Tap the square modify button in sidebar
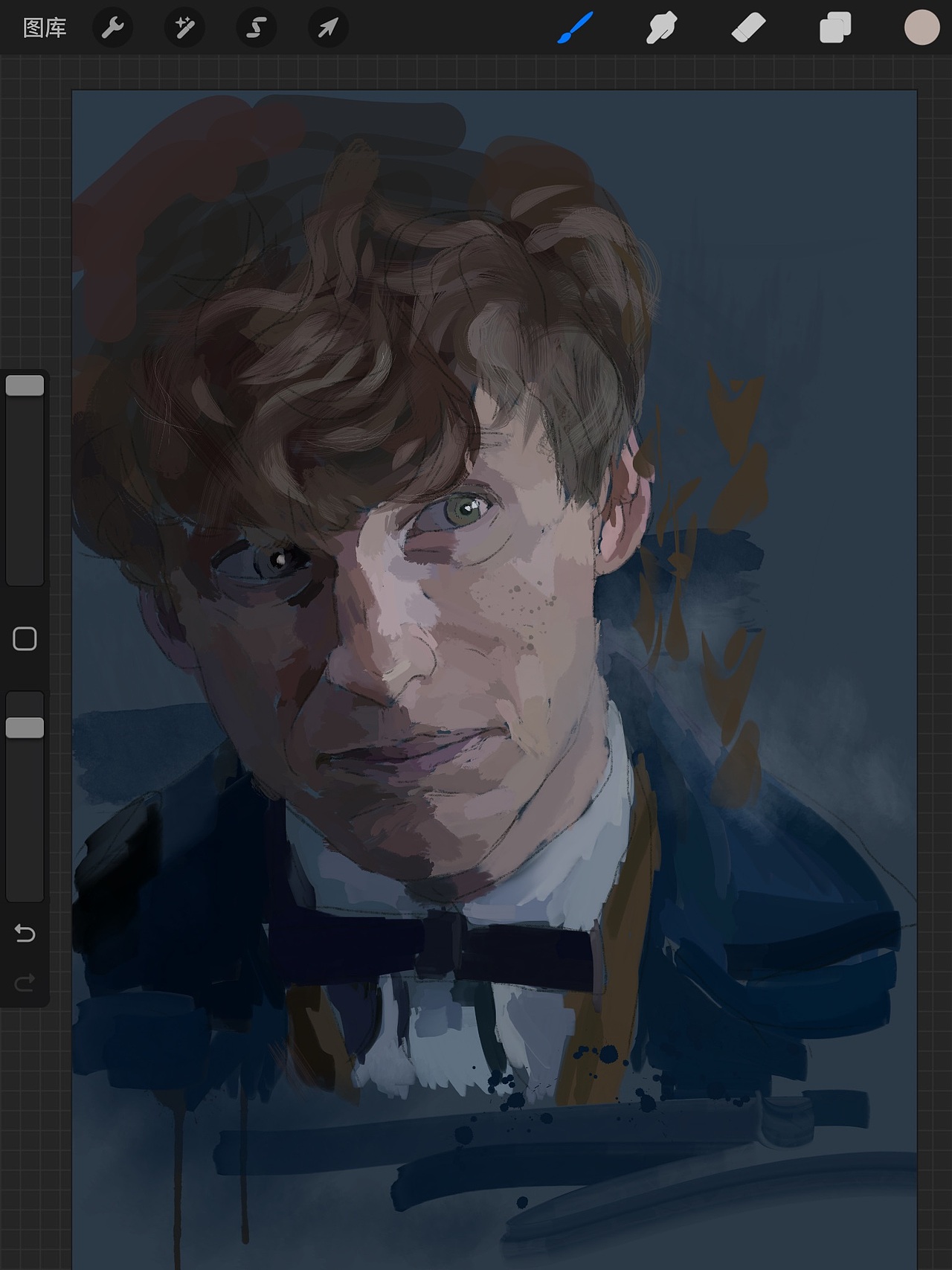952x1270 pixels. click(x=25, y=638)
